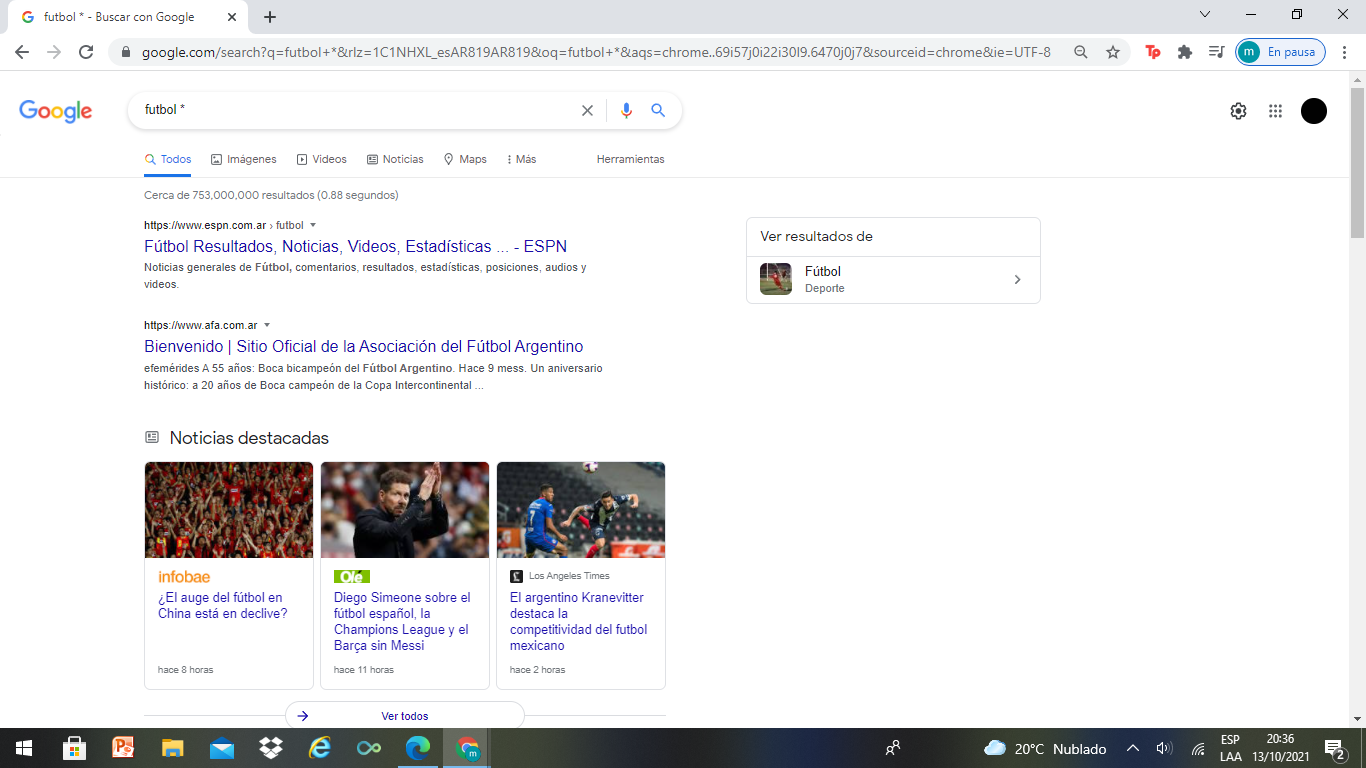Open Internet Explorer from the taskbar
Image resolution: width=1366 pixels, height=768 pixels.
click(319, 748)
